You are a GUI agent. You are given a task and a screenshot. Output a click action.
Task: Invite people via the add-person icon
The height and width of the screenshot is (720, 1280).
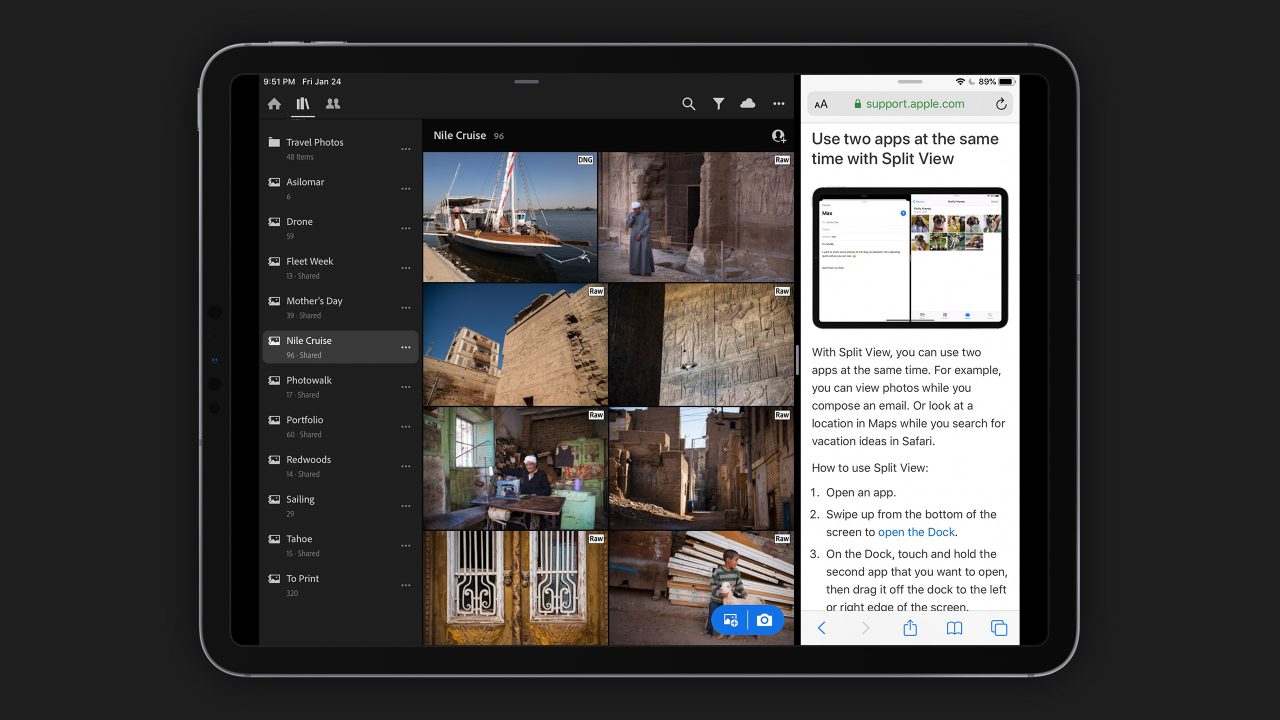click(779, 136)
